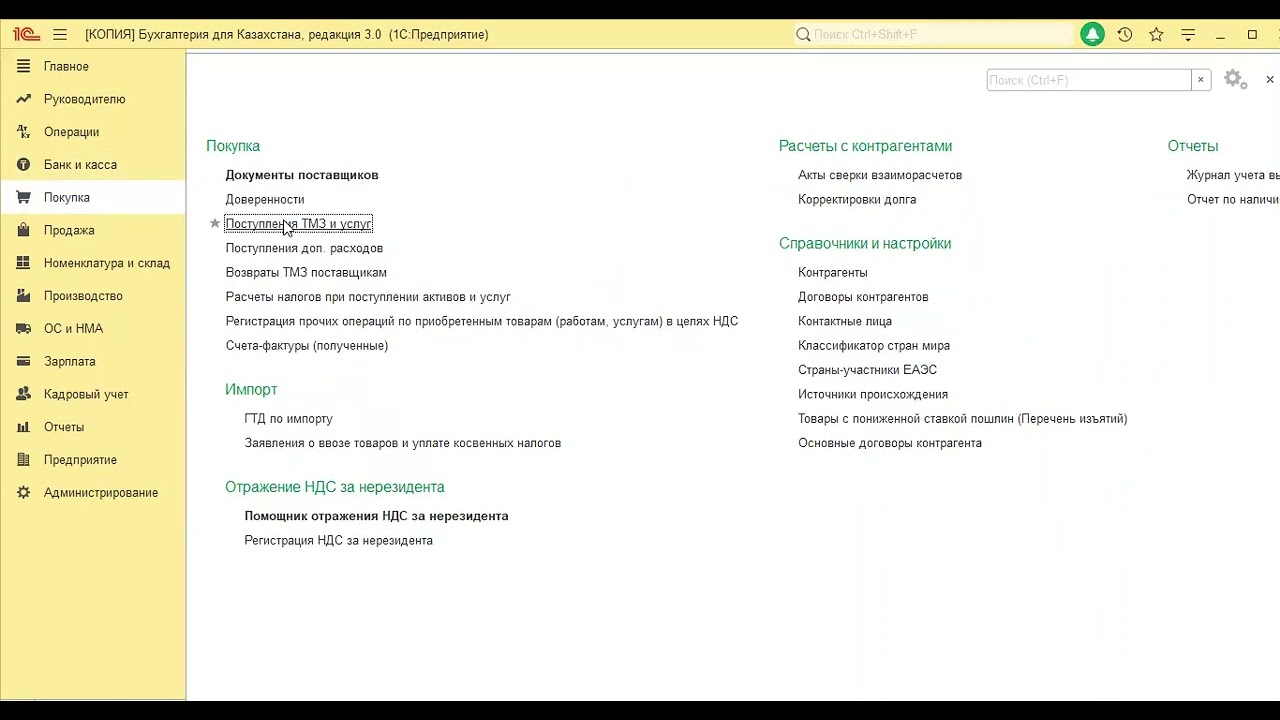Open Регистрация НДС за нерезидента

point(339,540)
